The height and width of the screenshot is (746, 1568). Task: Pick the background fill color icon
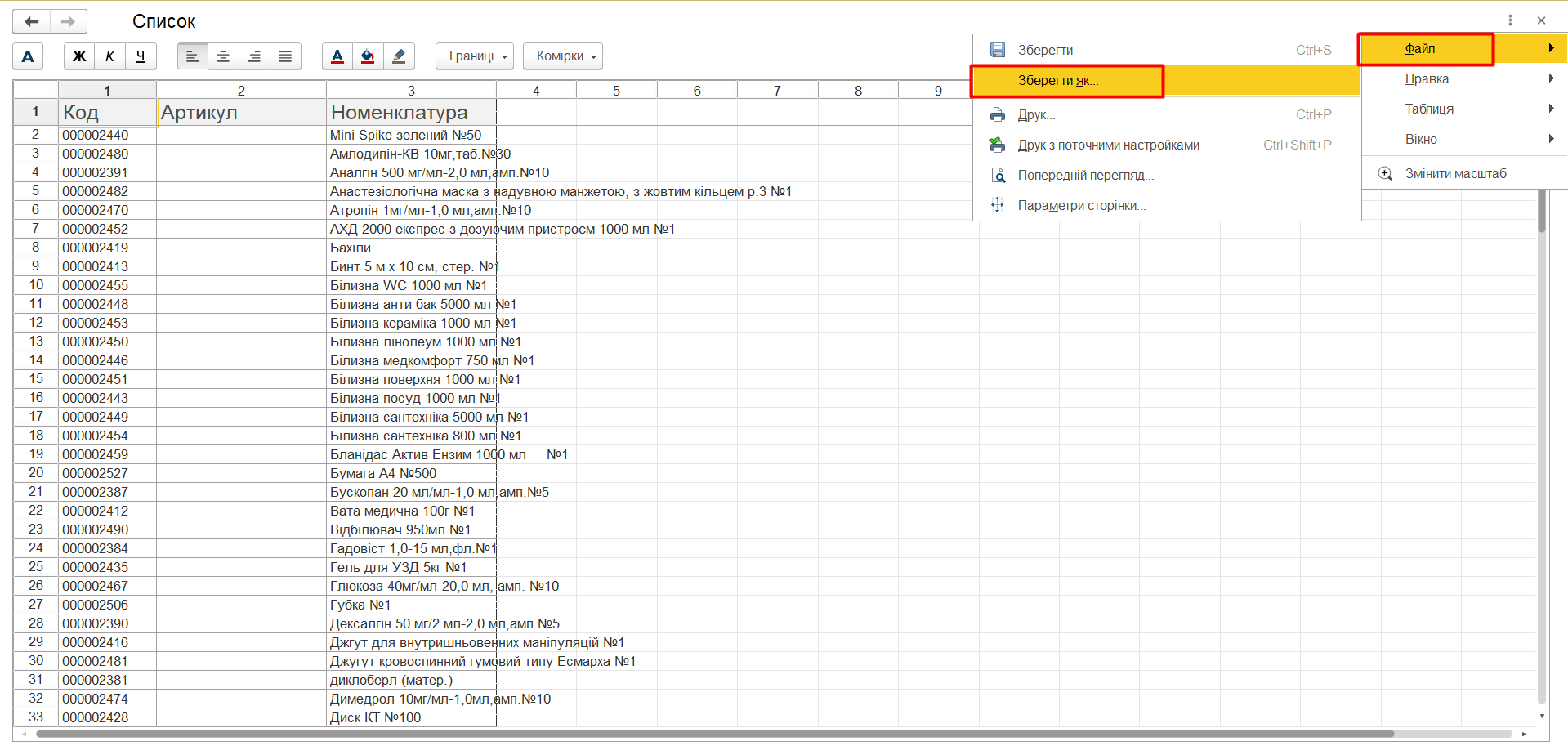(x=368, y=56)
